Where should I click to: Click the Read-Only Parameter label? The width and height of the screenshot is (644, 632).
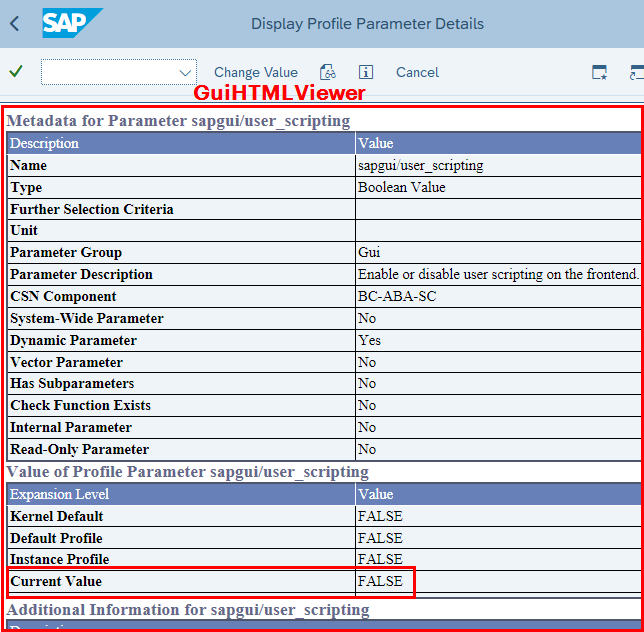[79, 450]
